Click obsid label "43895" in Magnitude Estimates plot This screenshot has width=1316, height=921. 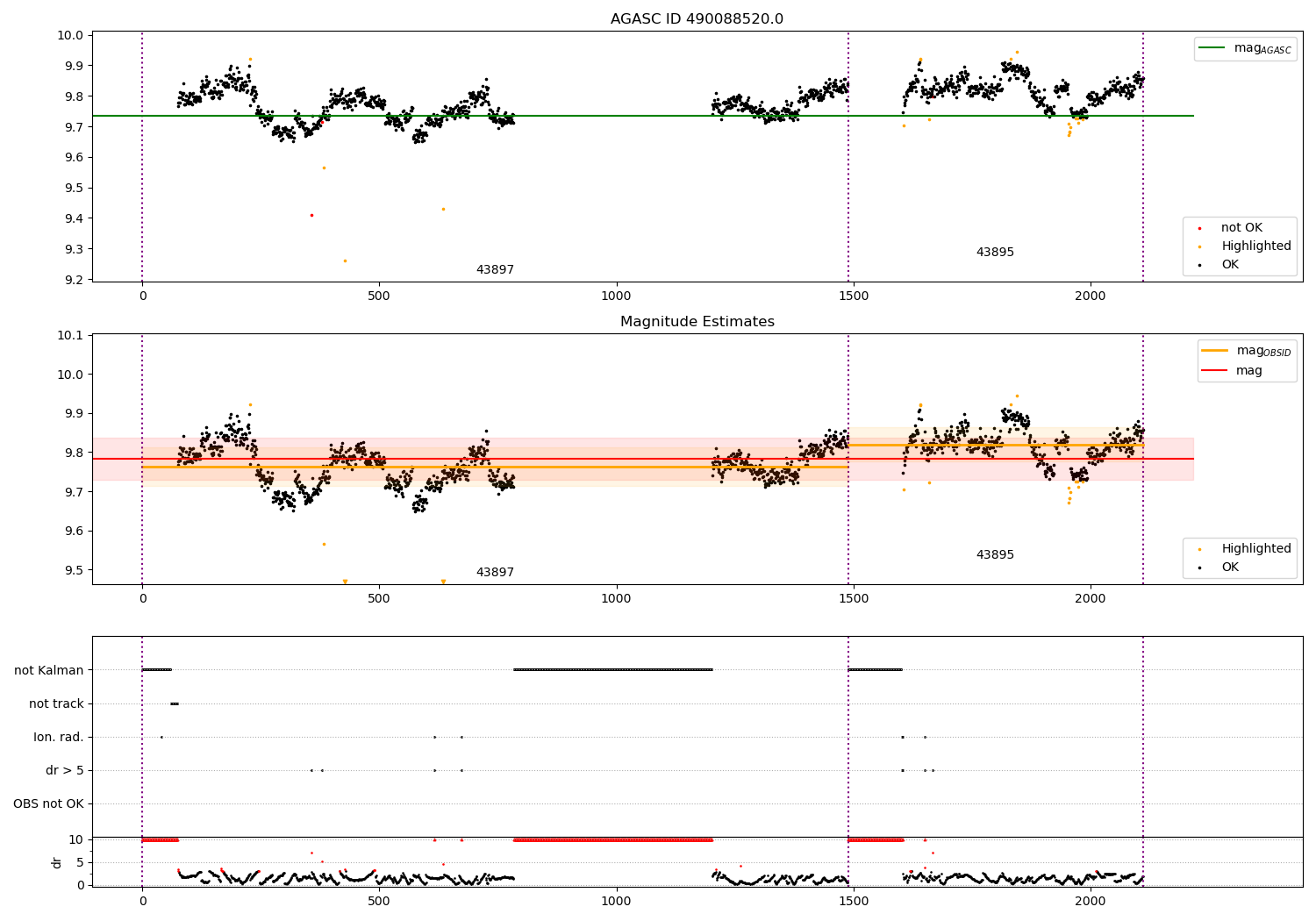coord(995,555)
